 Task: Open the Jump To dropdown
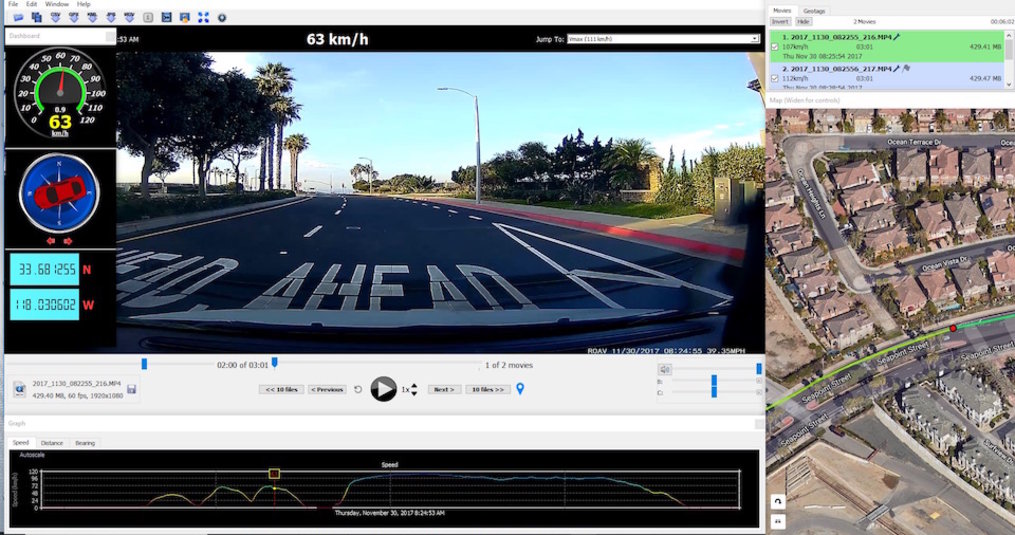tap(663, 39)
